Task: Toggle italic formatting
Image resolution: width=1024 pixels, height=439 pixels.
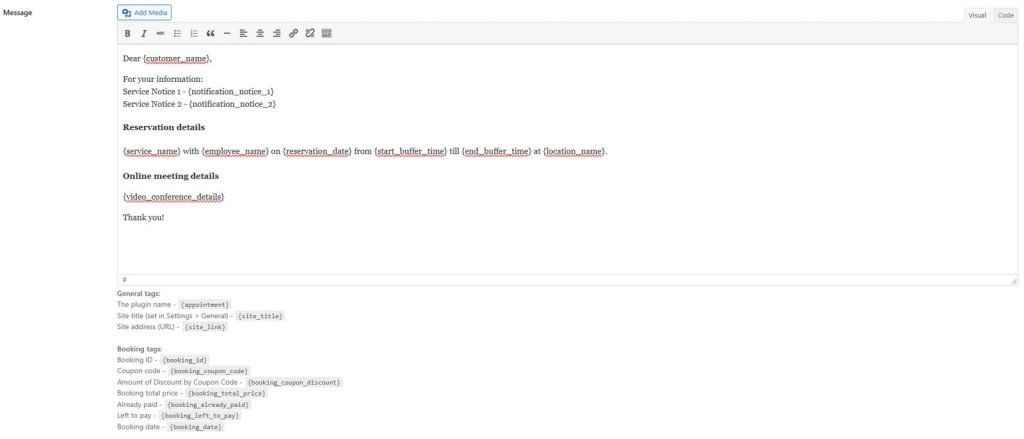Action: (x=144, y=33)
